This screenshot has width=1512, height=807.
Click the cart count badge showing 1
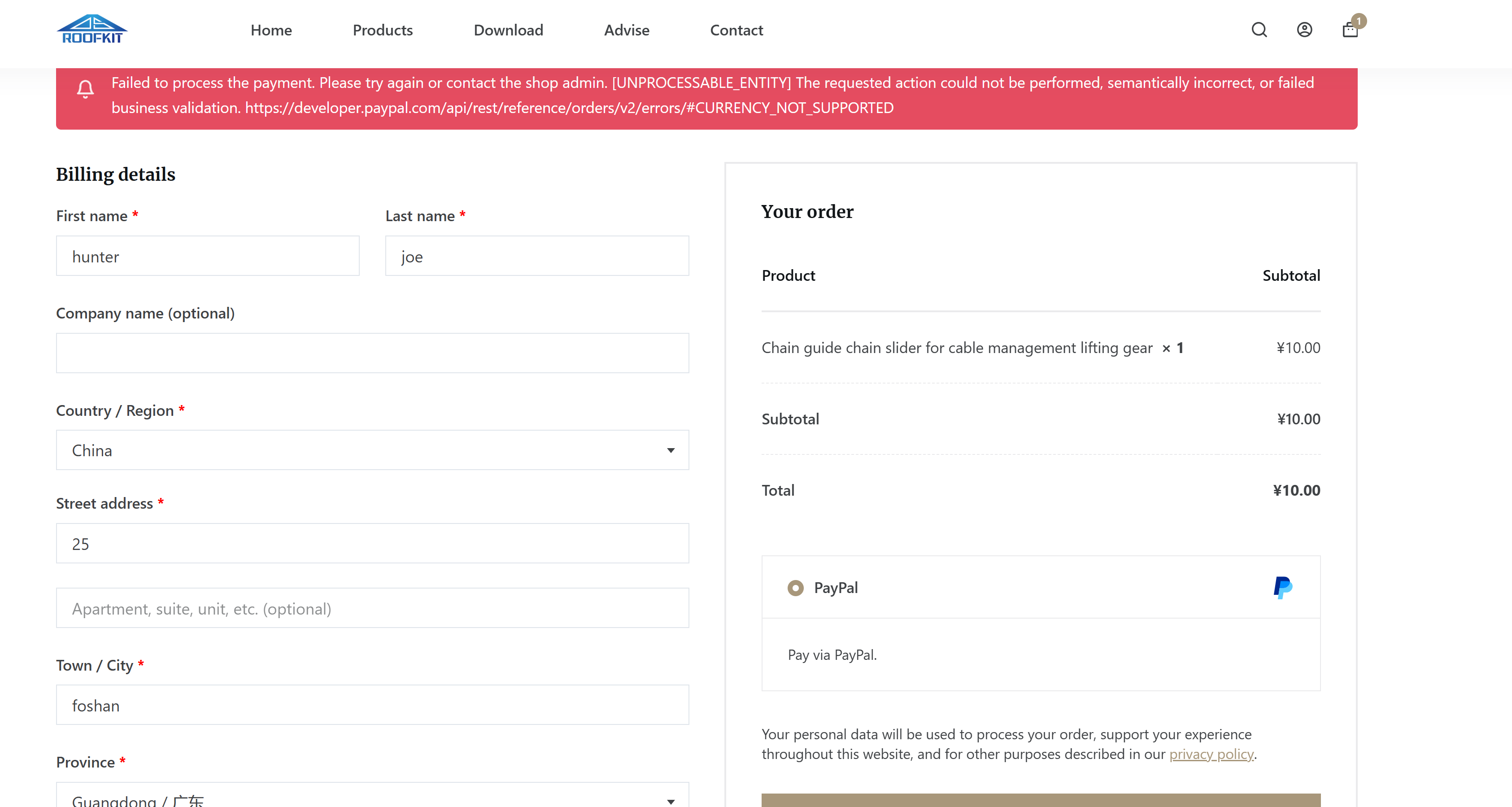(1359, 21)
